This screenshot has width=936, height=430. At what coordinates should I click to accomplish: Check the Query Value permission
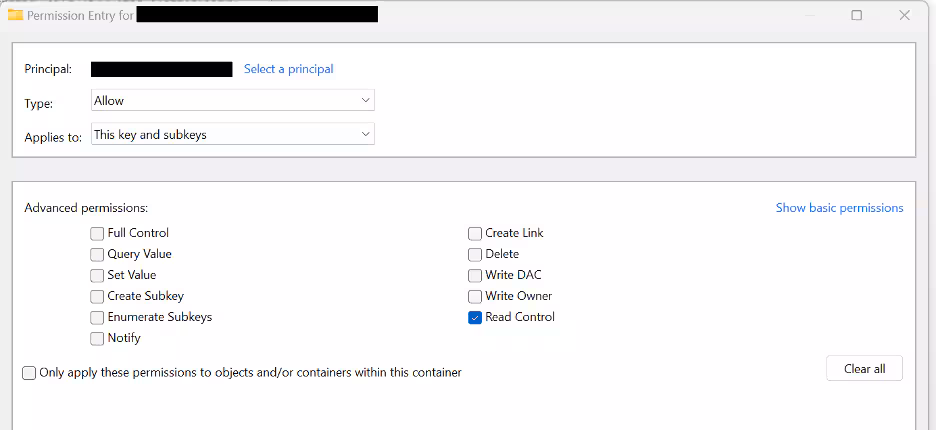tap(97, 254)
